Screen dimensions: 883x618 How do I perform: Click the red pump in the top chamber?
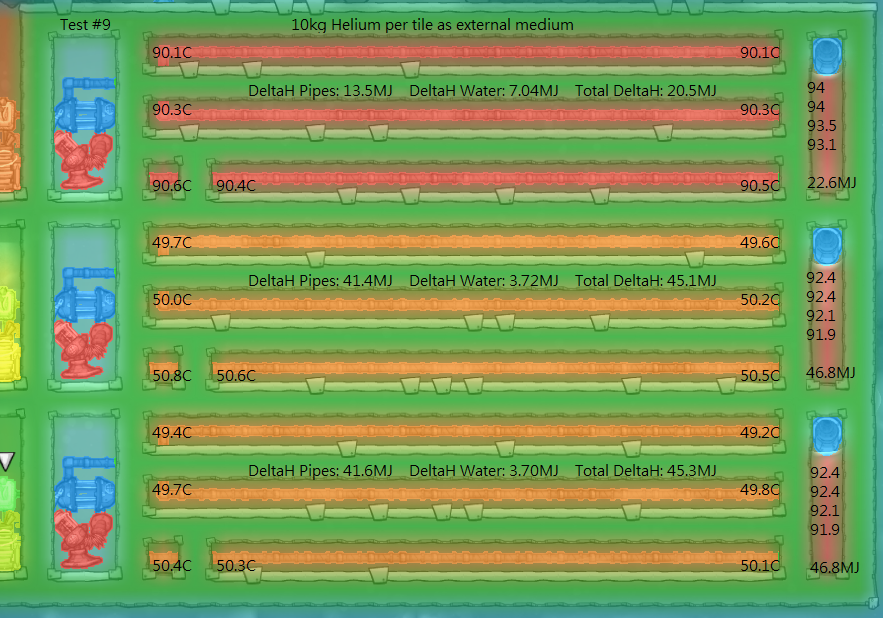[x=82, y=160]
